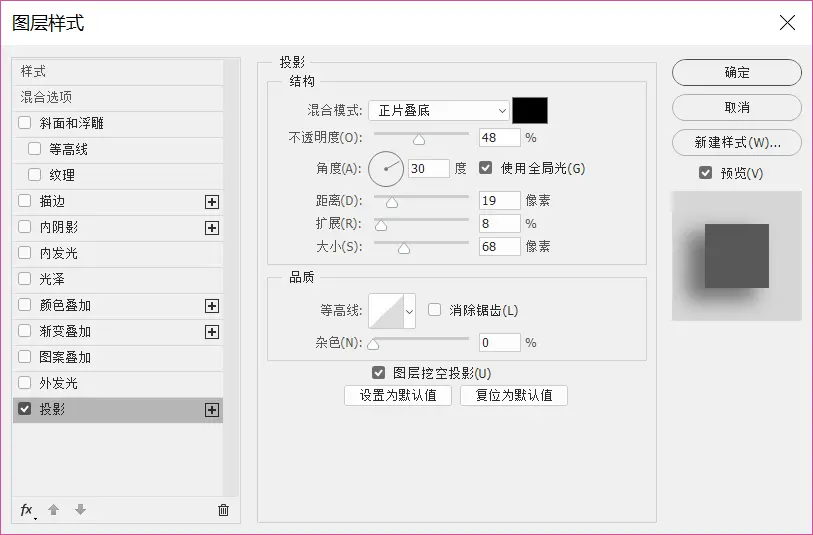
Task: Click the 距离 slider handle
Action: click(392, 202)
